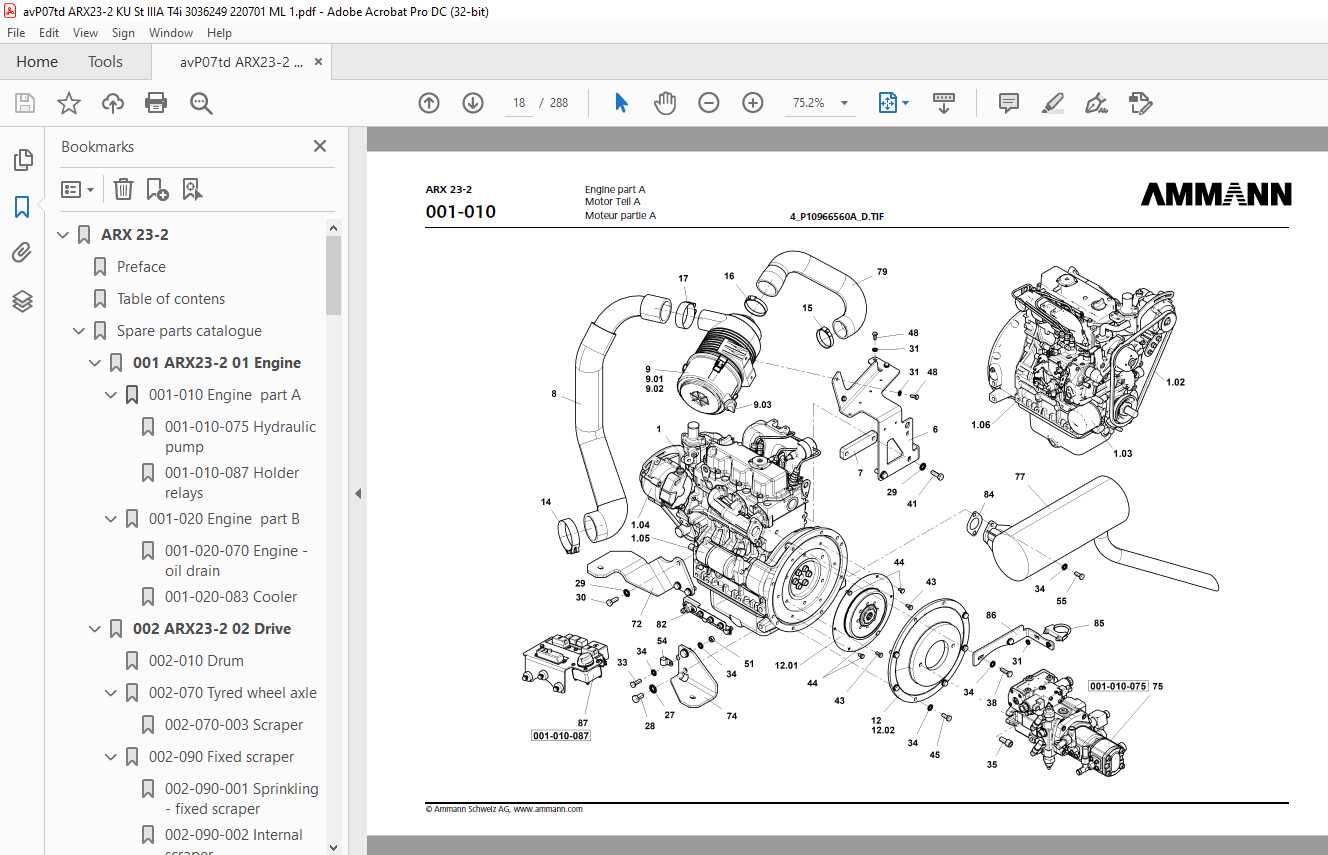Select the Highlight text tool

point(1052,103)
